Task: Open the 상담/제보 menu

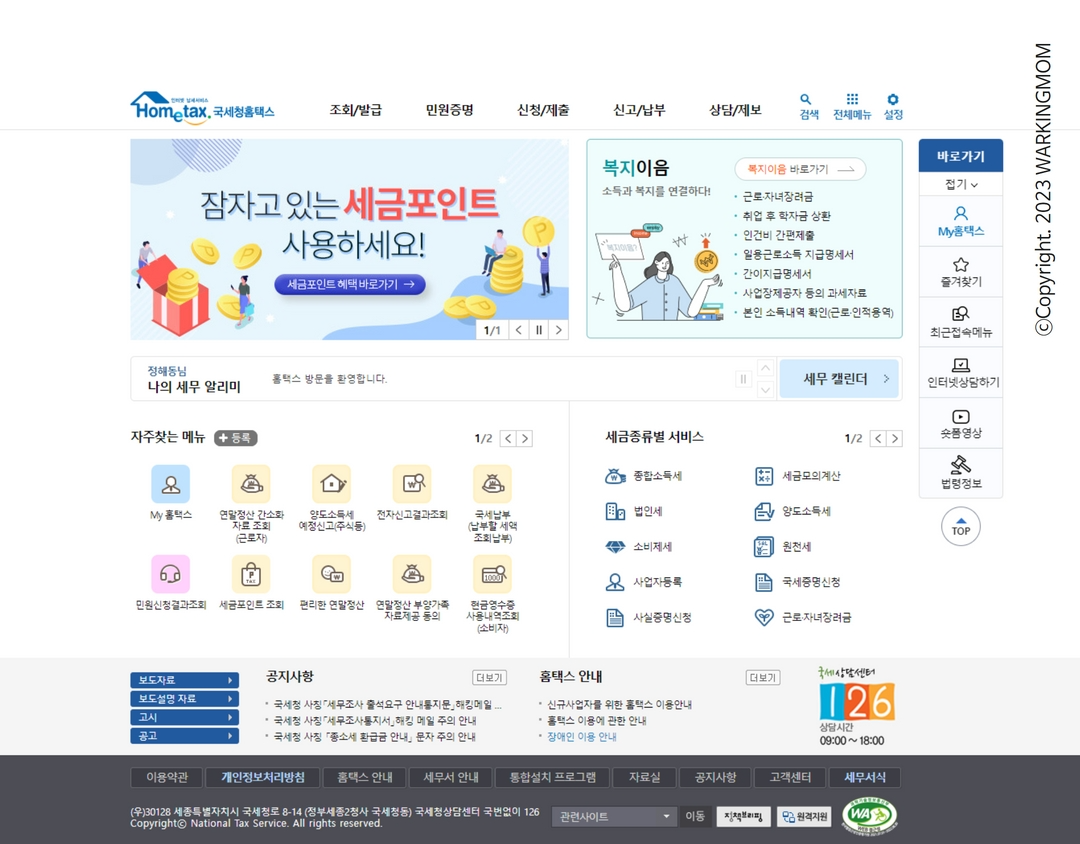Action: (x=735, y=110)
